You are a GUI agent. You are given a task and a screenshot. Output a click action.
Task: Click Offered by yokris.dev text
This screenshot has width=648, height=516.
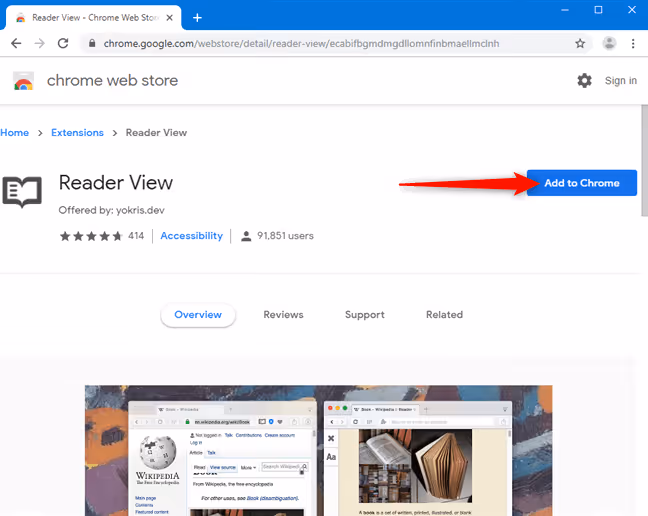[x=112, y=210]
